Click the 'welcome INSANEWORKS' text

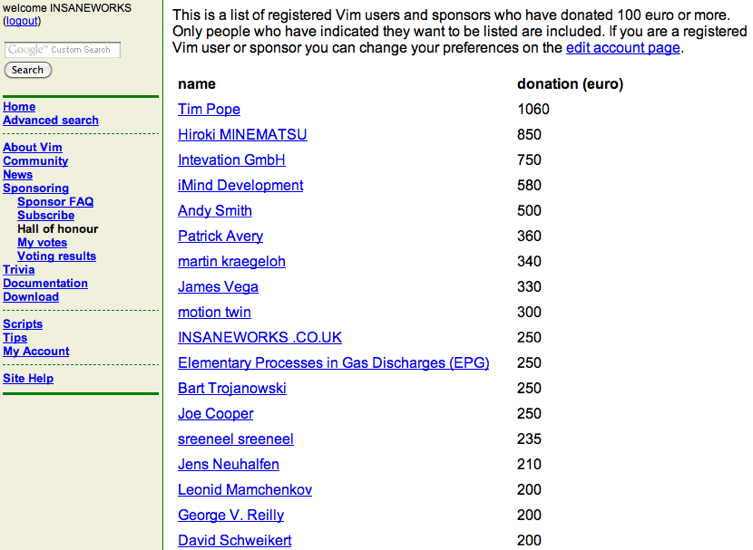coord(67,8)
